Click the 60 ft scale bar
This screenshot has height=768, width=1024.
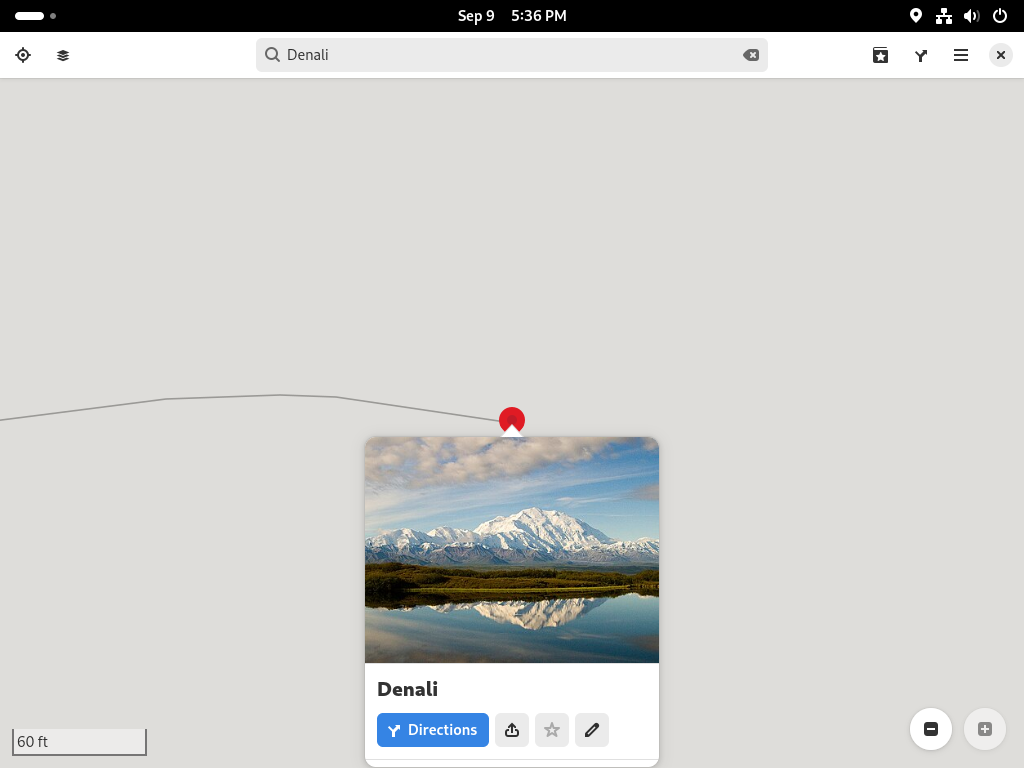point(79,742)
